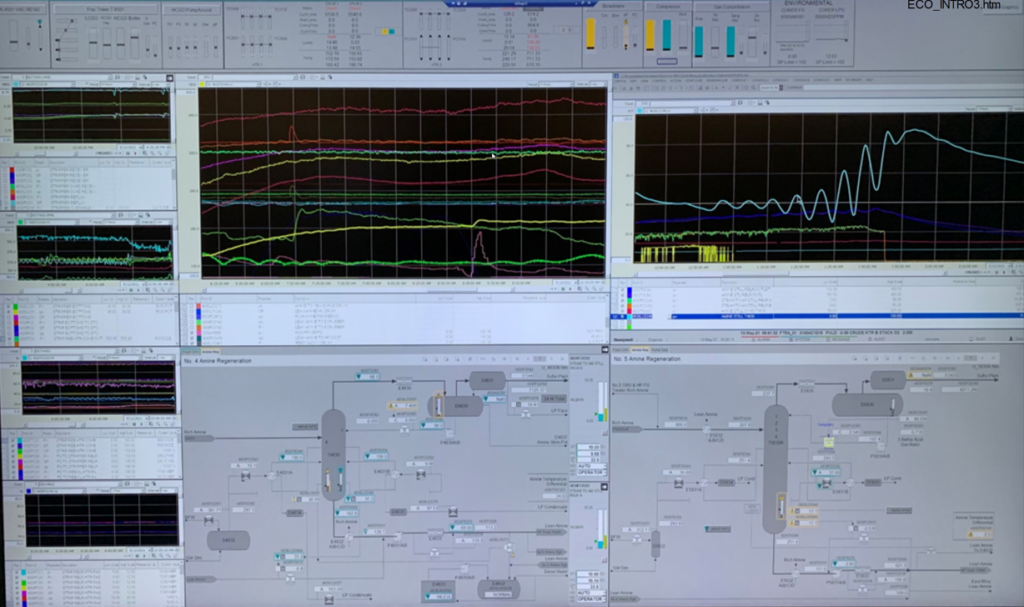Click the blue Template link near T5830

pyautogui.click(x=825, y=425)
